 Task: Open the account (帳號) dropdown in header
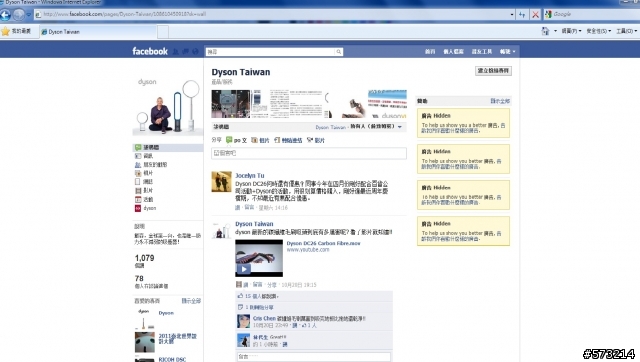click(507, 51)
